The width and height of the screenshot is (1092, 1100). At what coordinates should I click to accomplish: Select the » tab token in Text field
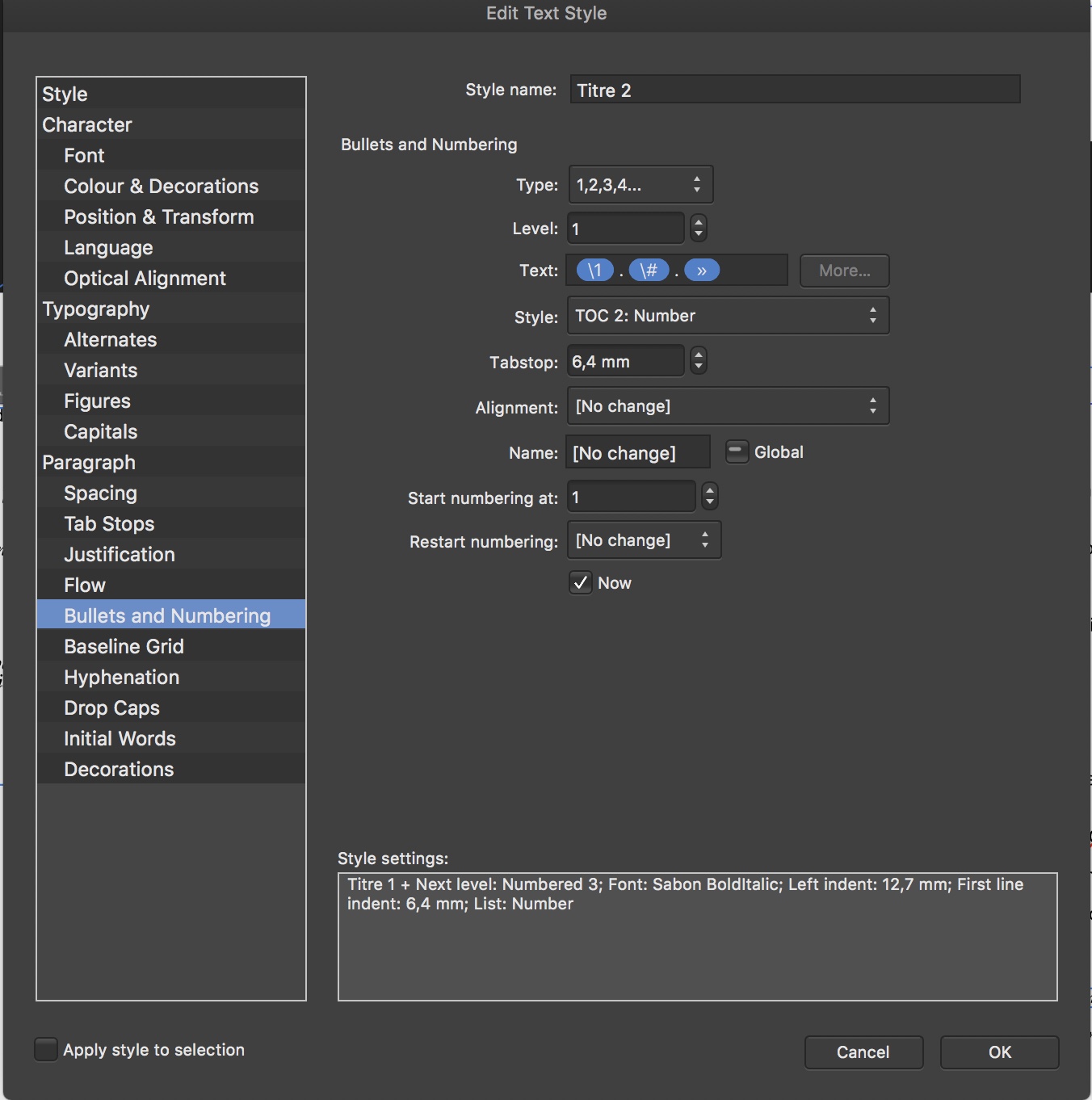pos(702,271)
